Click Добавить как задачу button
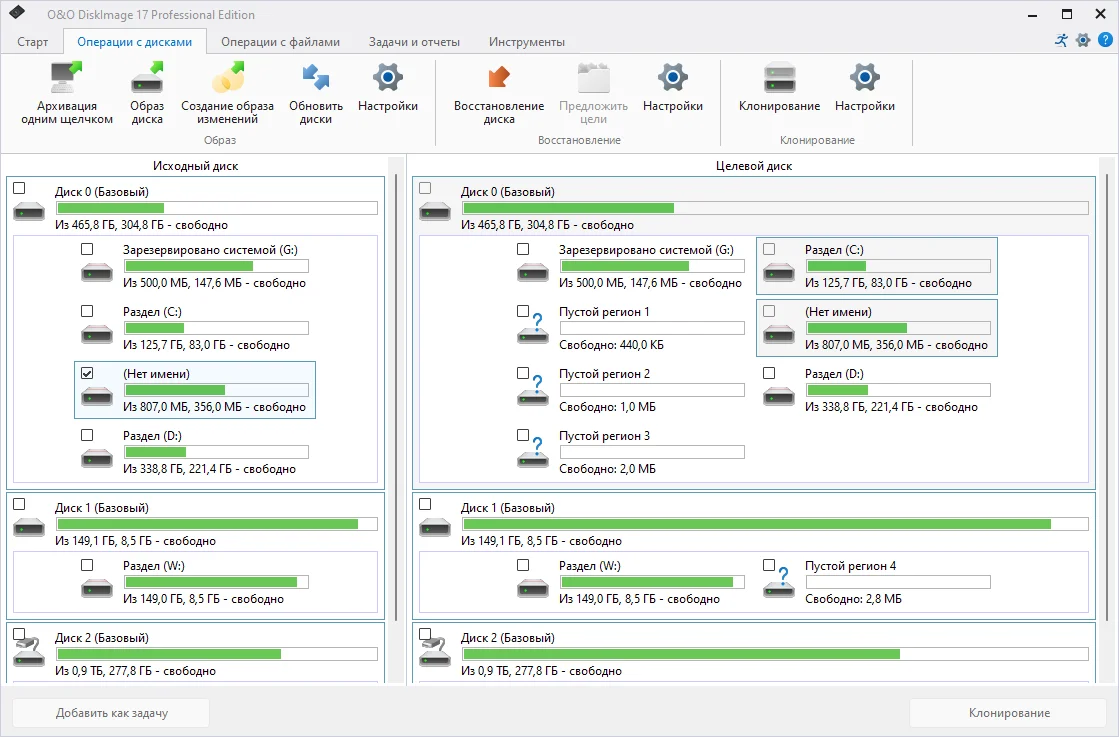This screenshot has width=1119, height=737. coord(111,713)
